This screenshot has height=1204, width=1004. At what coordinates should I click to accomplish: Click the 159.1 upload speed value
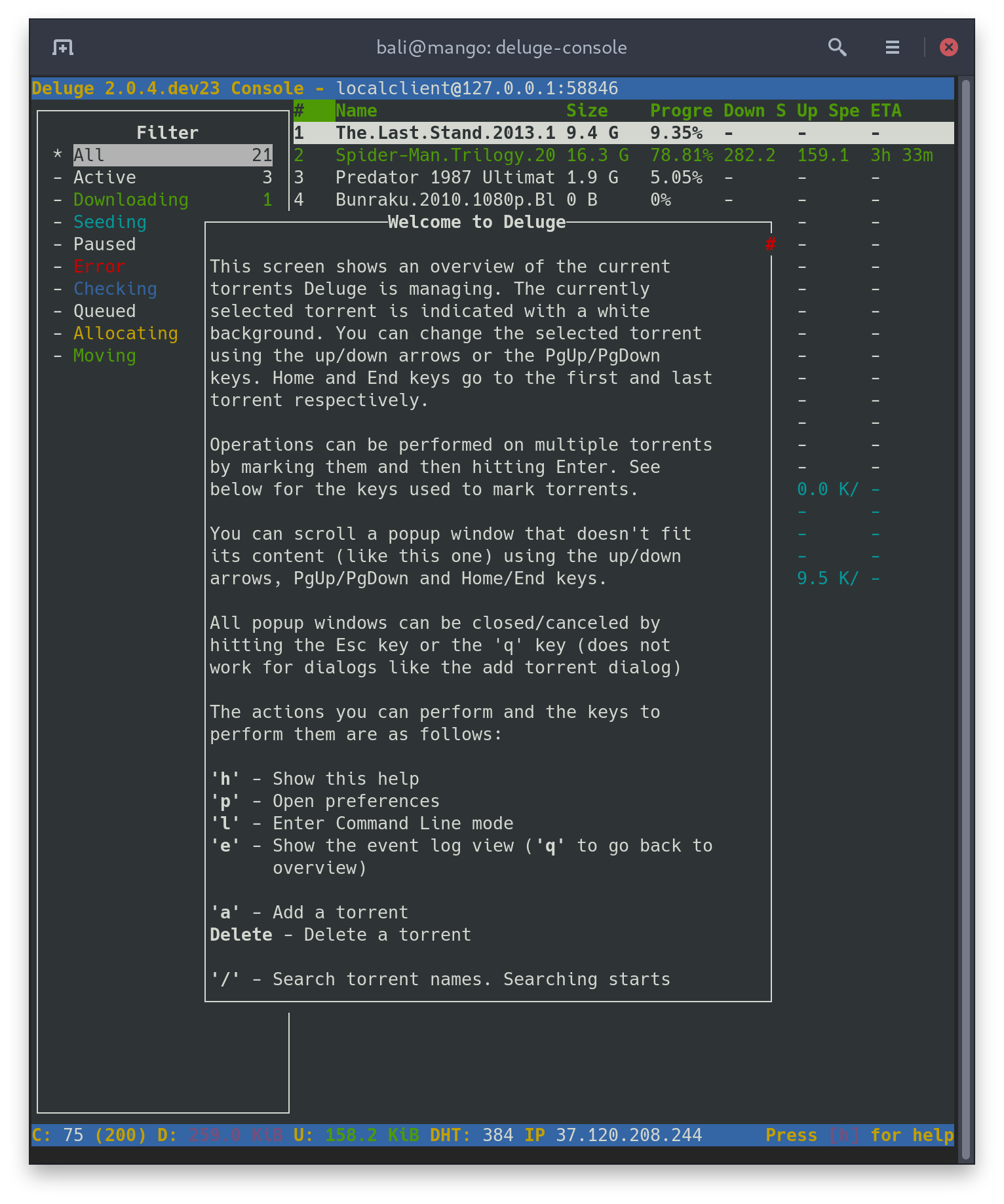click(822, 155)
